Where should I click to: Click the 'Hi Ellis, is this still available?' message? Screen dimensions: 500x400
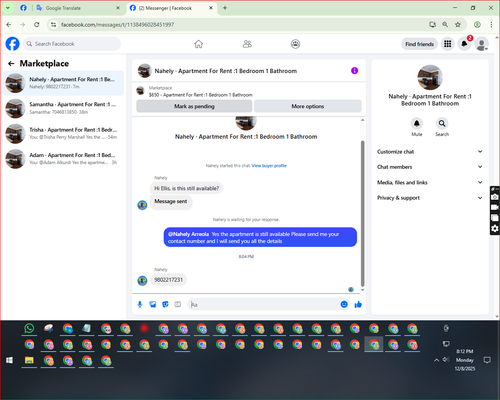(x=186, y=188)
